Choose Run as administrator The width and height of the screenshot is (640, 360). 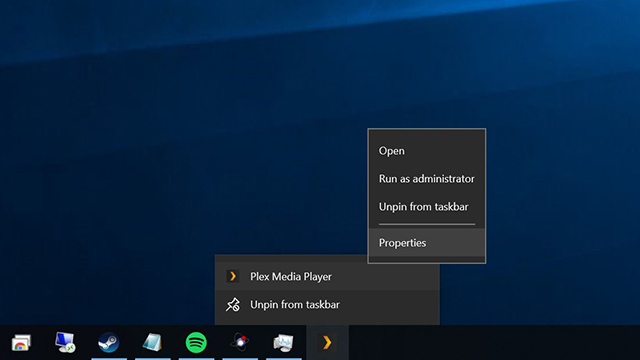[427, 179]
